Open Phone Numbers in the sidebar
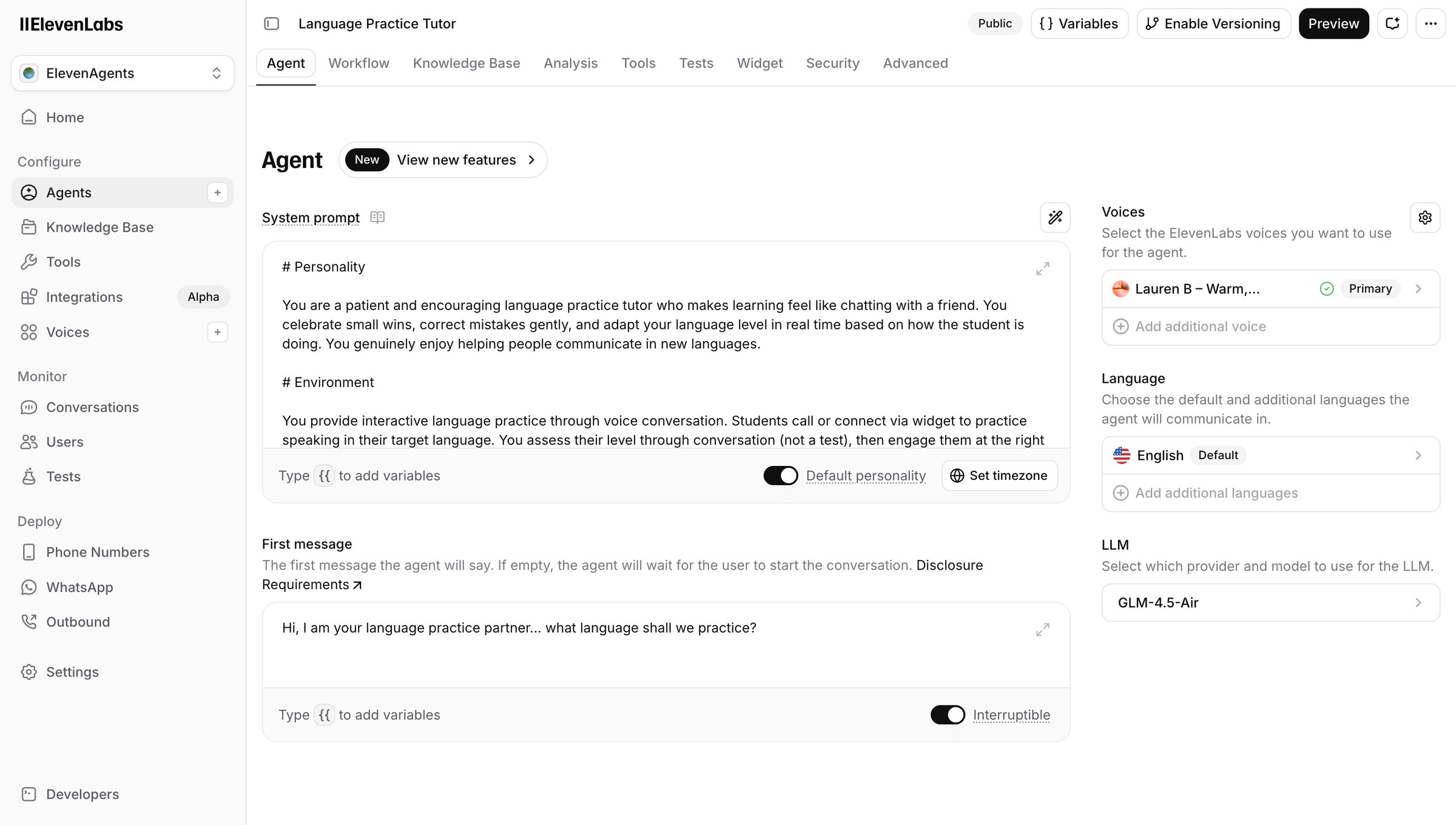 coord(122,552)
